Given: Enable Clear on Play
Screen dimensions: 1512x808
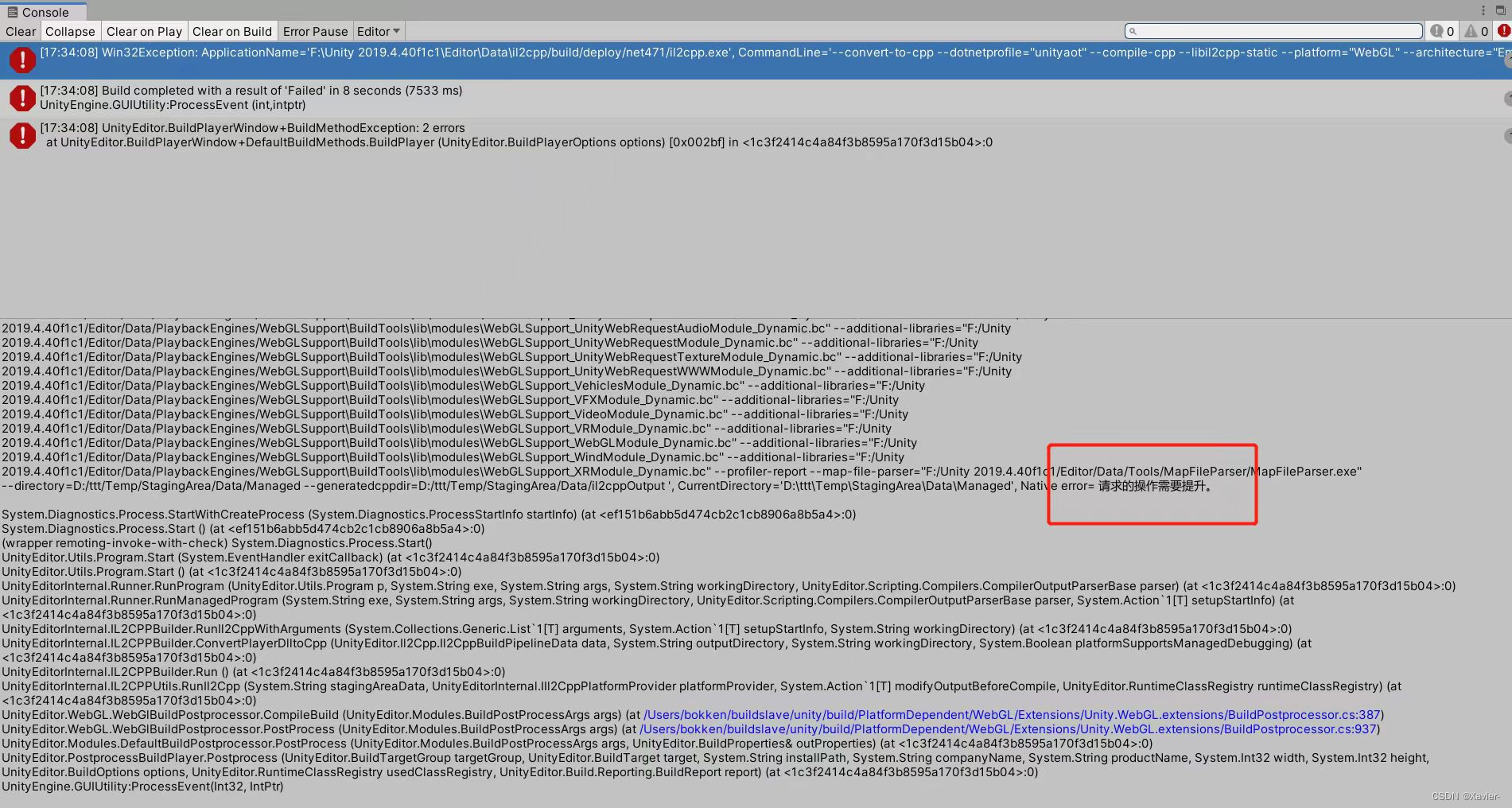Looking at the screenshot, I should pyautogui.click(x=144, y=31).
